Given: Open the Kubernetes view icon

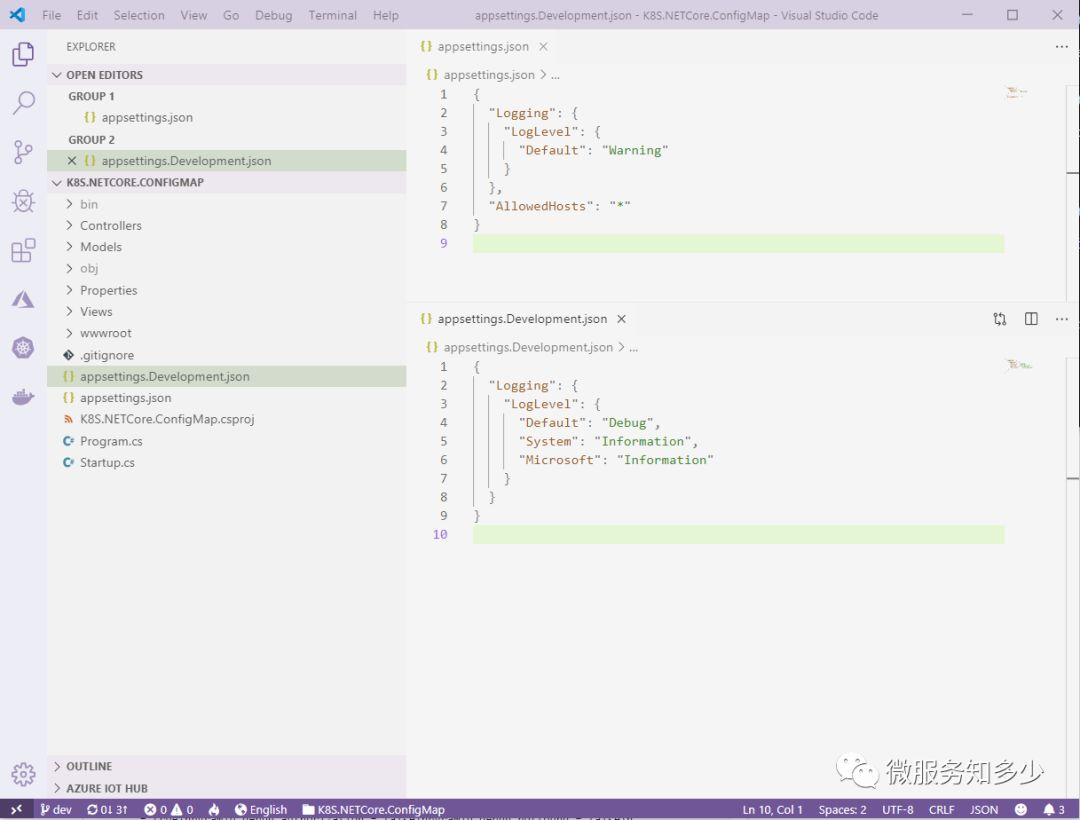Looking at the screenshot, I should (x=23, y=348).
